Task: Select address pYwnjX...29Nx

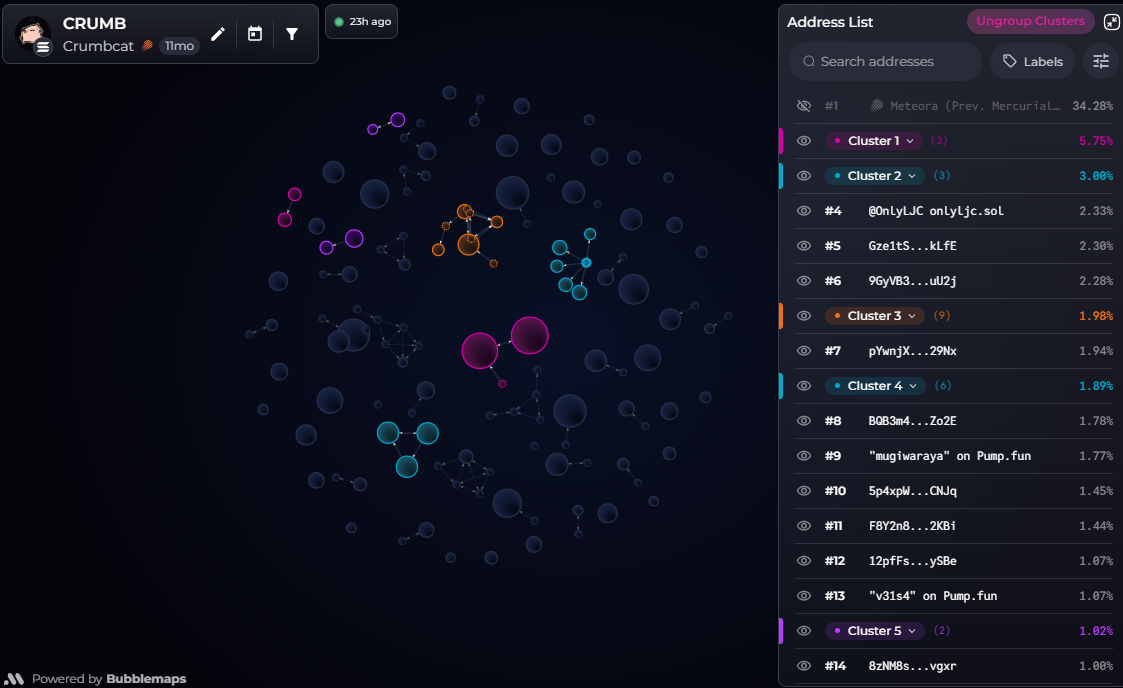Action: (912, 351)
